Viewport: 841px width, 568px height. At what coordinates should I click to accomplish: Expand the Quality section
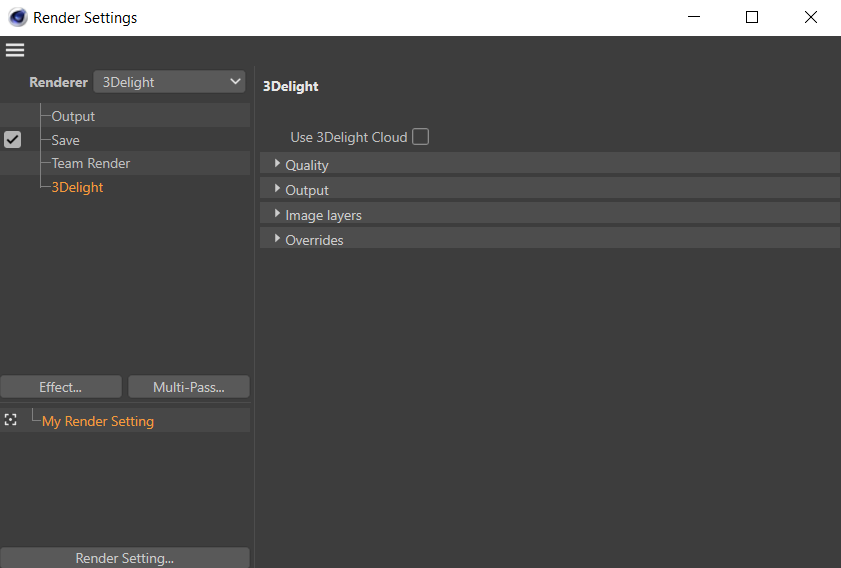click(x=277, y=164)
